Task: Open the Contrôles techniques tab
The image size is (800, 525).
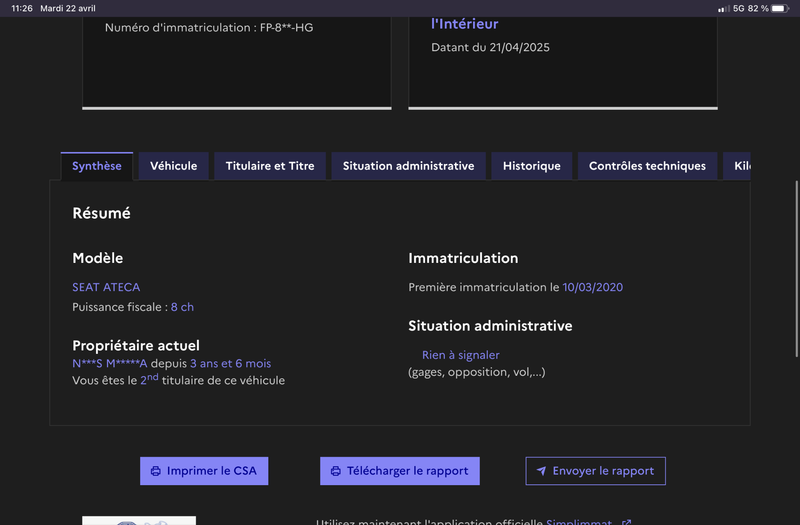Action: click(647, 166)
